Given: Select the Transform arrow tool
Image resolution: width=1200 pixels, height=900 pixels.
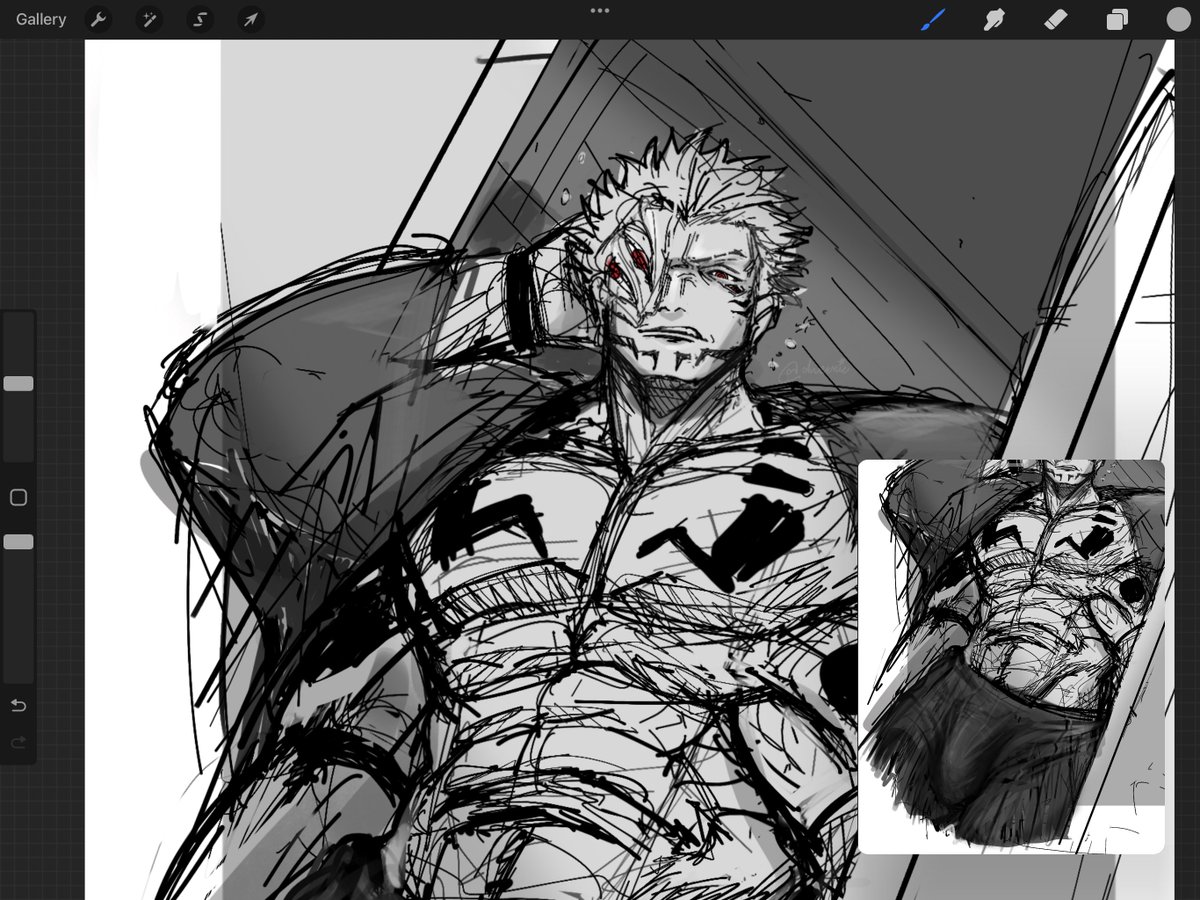Looking at the screenshot, I should tap(251, 19).
